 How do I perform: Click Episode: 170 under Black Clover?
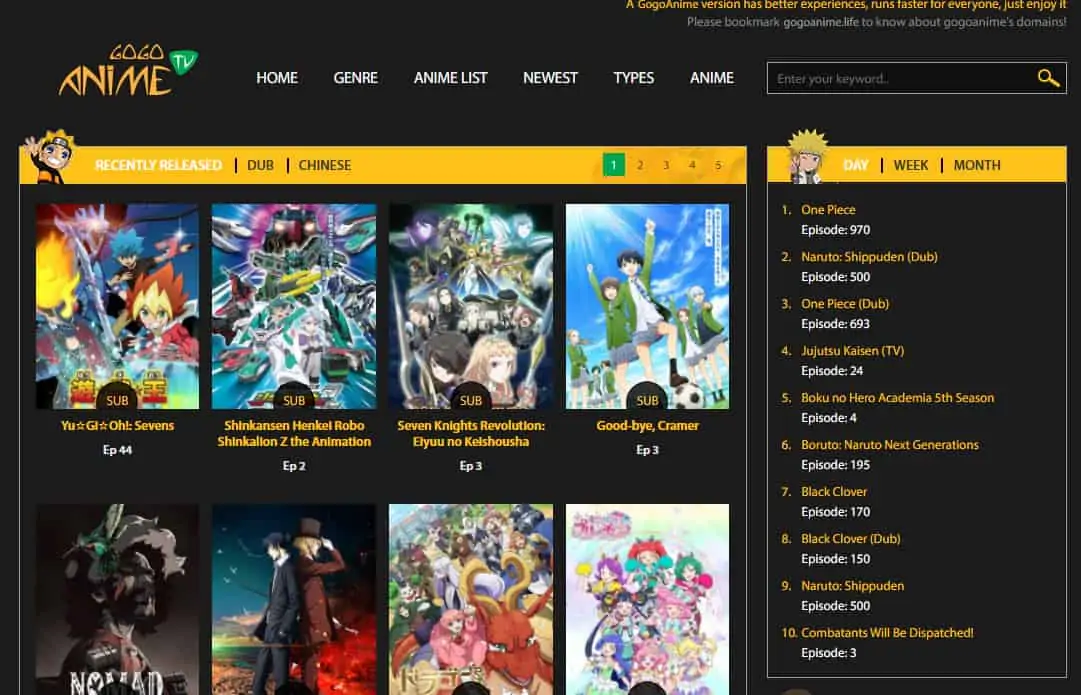tap(836, 512)
